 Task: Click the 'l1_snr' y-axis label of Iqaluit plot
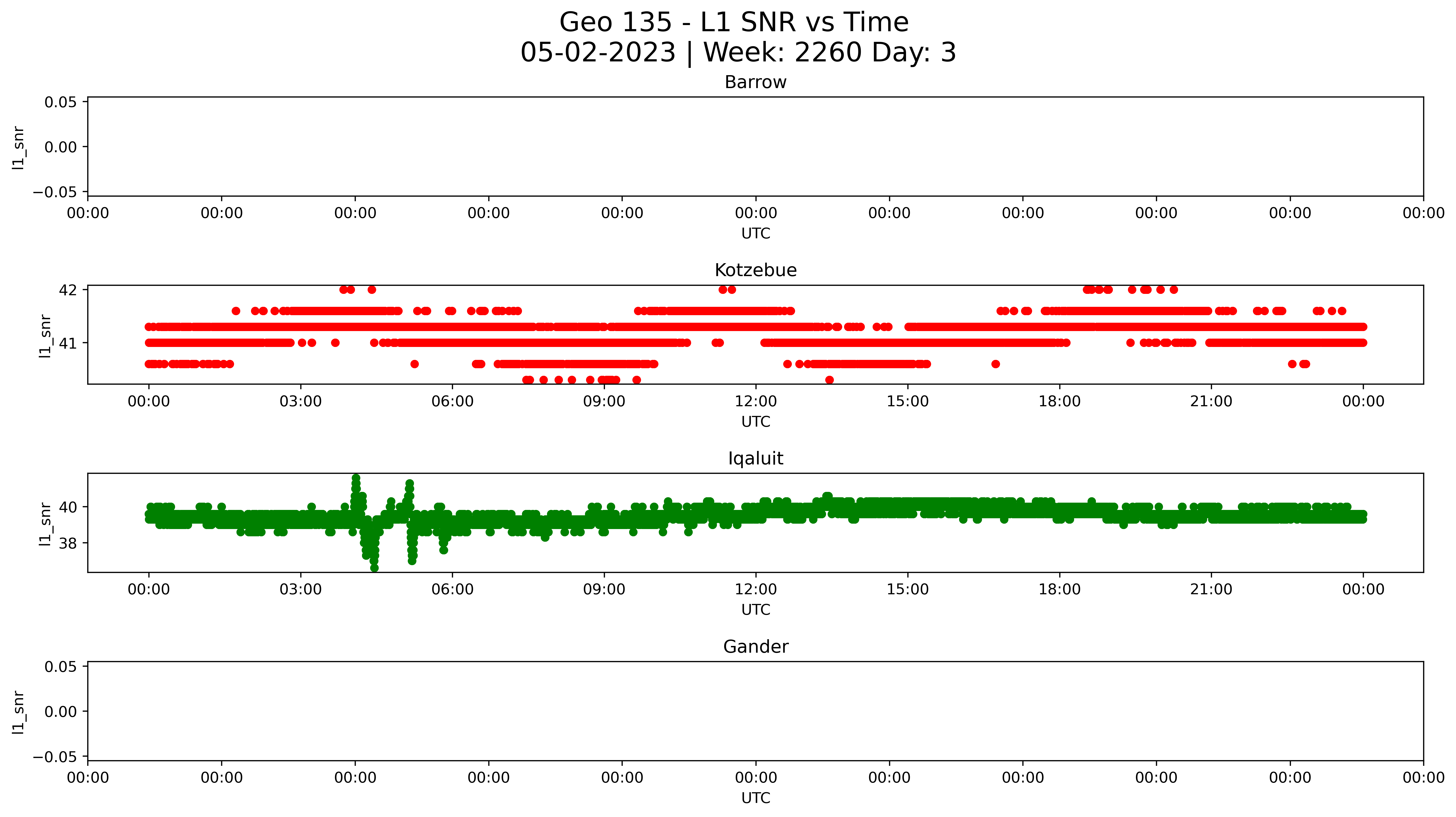click(45, 524)
